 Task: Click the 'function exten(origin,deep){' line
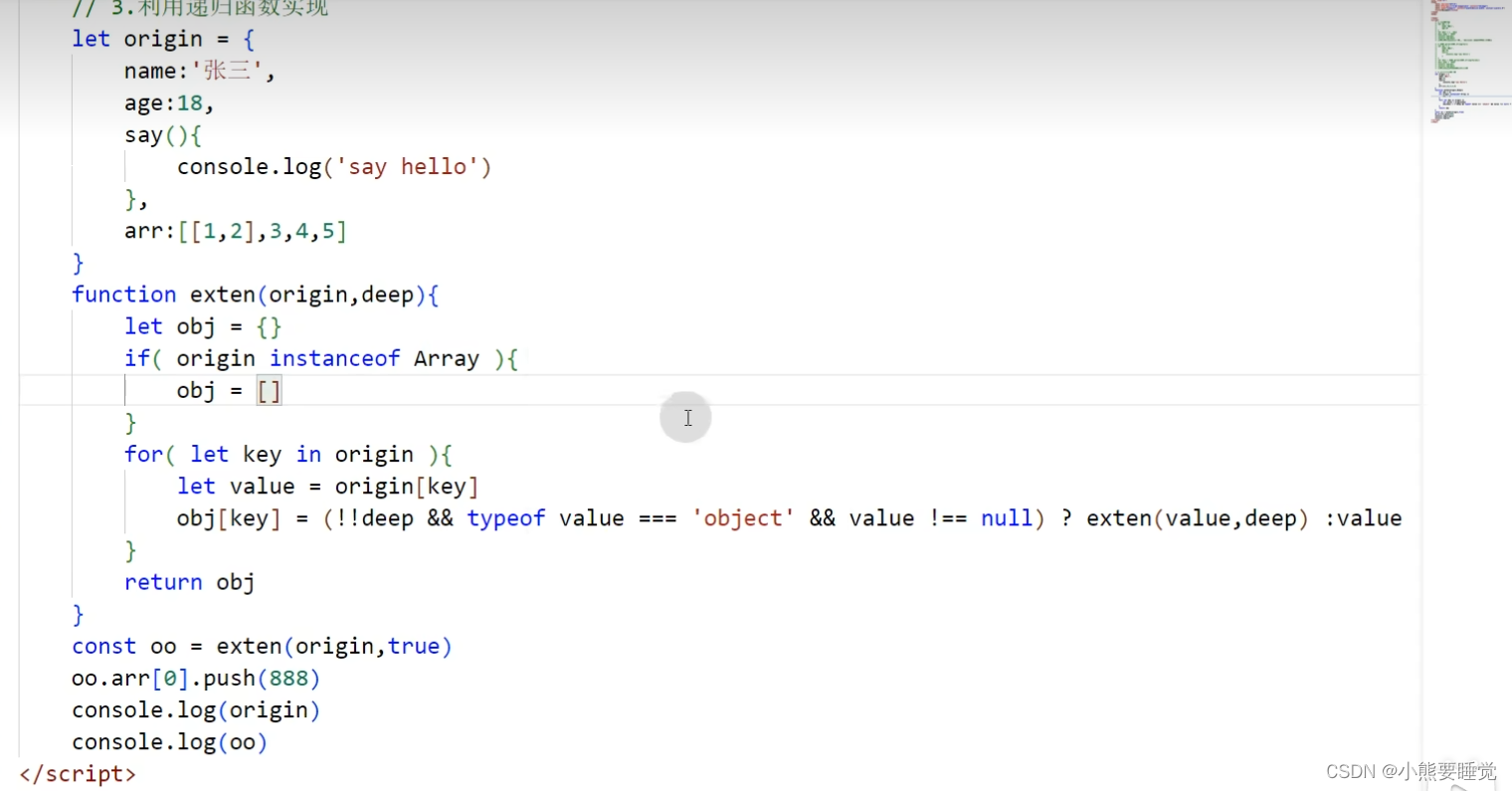(255, 295)
